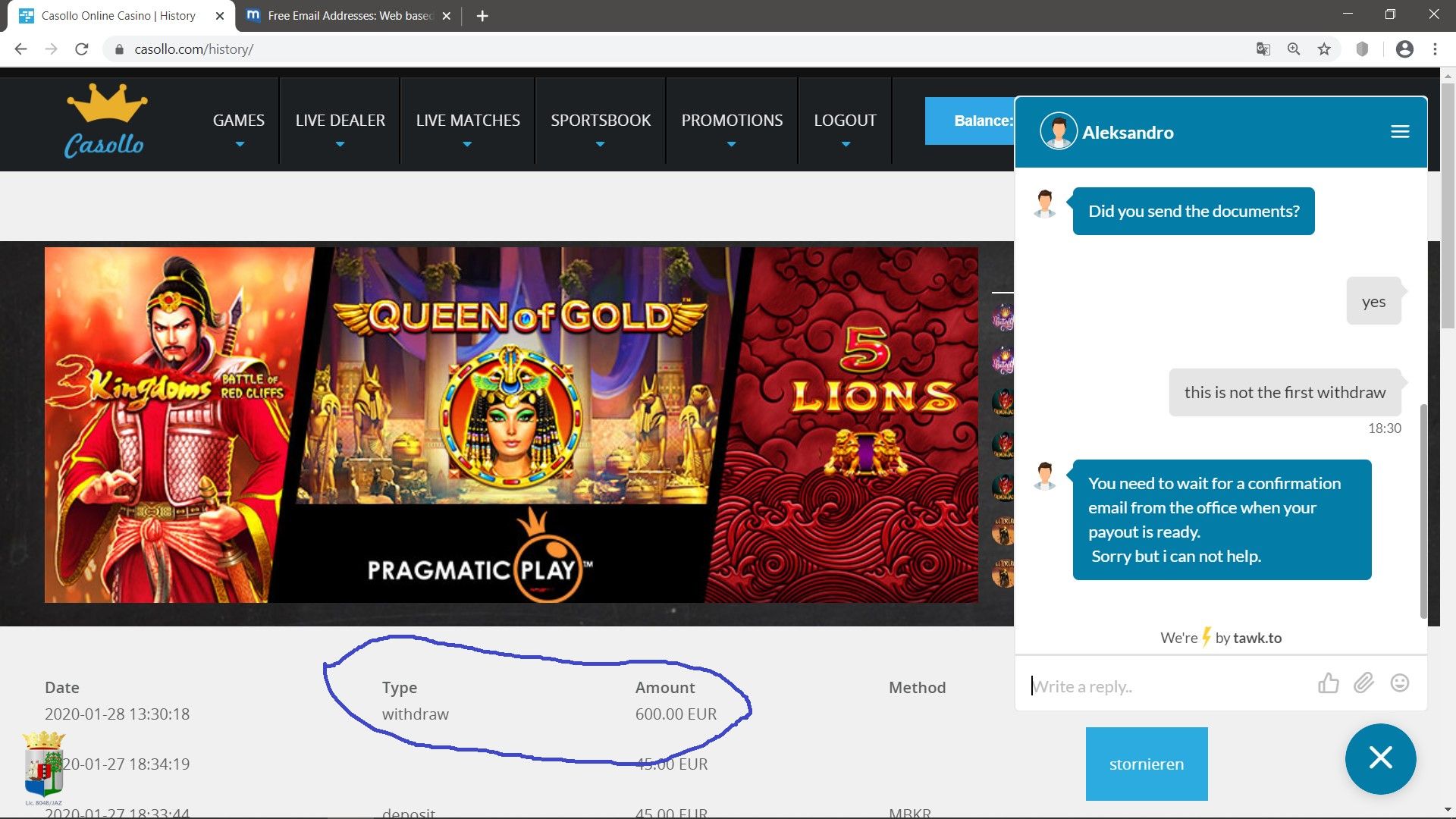Click the withdraw type entry
1456x819 pixels.
pyautogui.click(x=416, y=714)
